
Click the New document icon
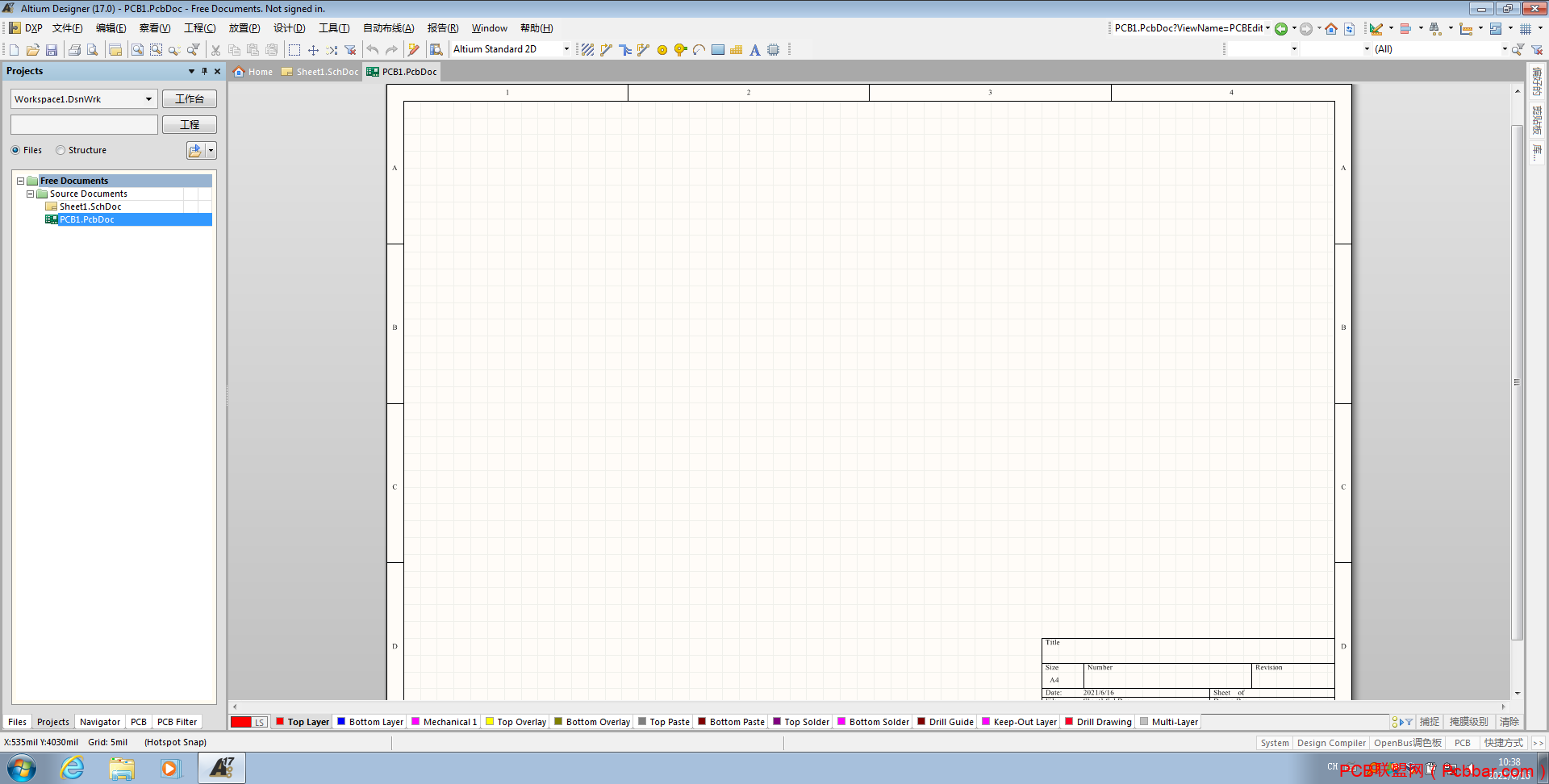[x=14, y=50]
